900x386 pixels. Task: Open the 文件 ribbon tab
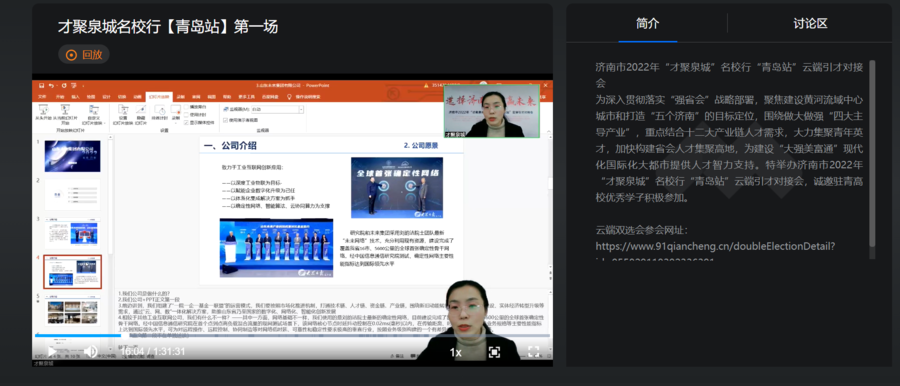tap(42, 97)
